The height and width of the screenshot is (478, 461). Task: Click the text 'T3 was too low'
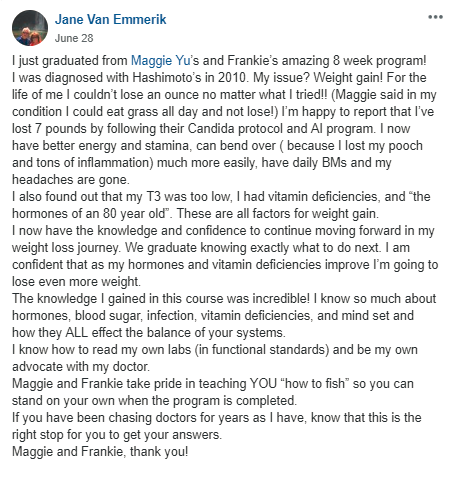[x=188, y=196]
